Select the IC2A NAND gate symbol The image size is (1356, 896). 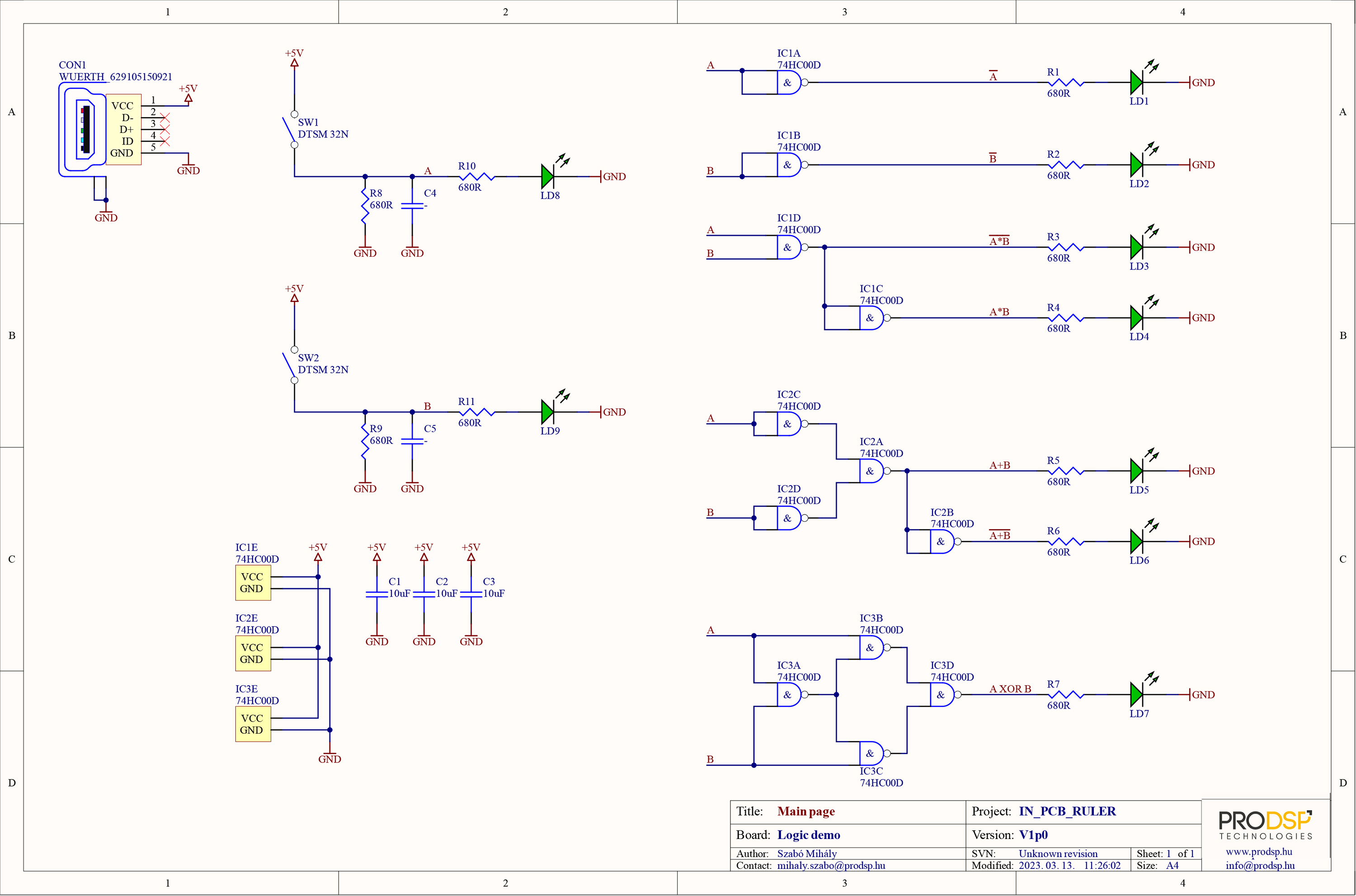point(875,471)
